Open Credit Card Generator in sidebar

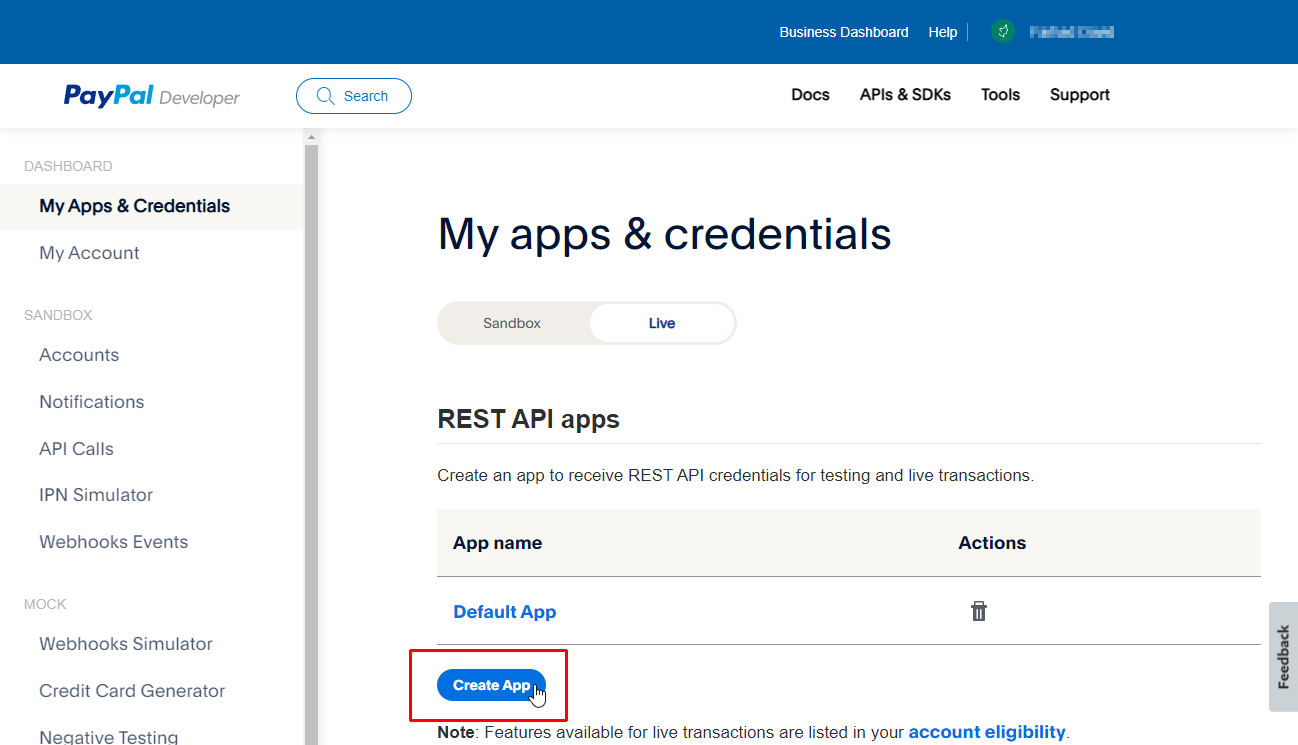(x=132, y=691)
